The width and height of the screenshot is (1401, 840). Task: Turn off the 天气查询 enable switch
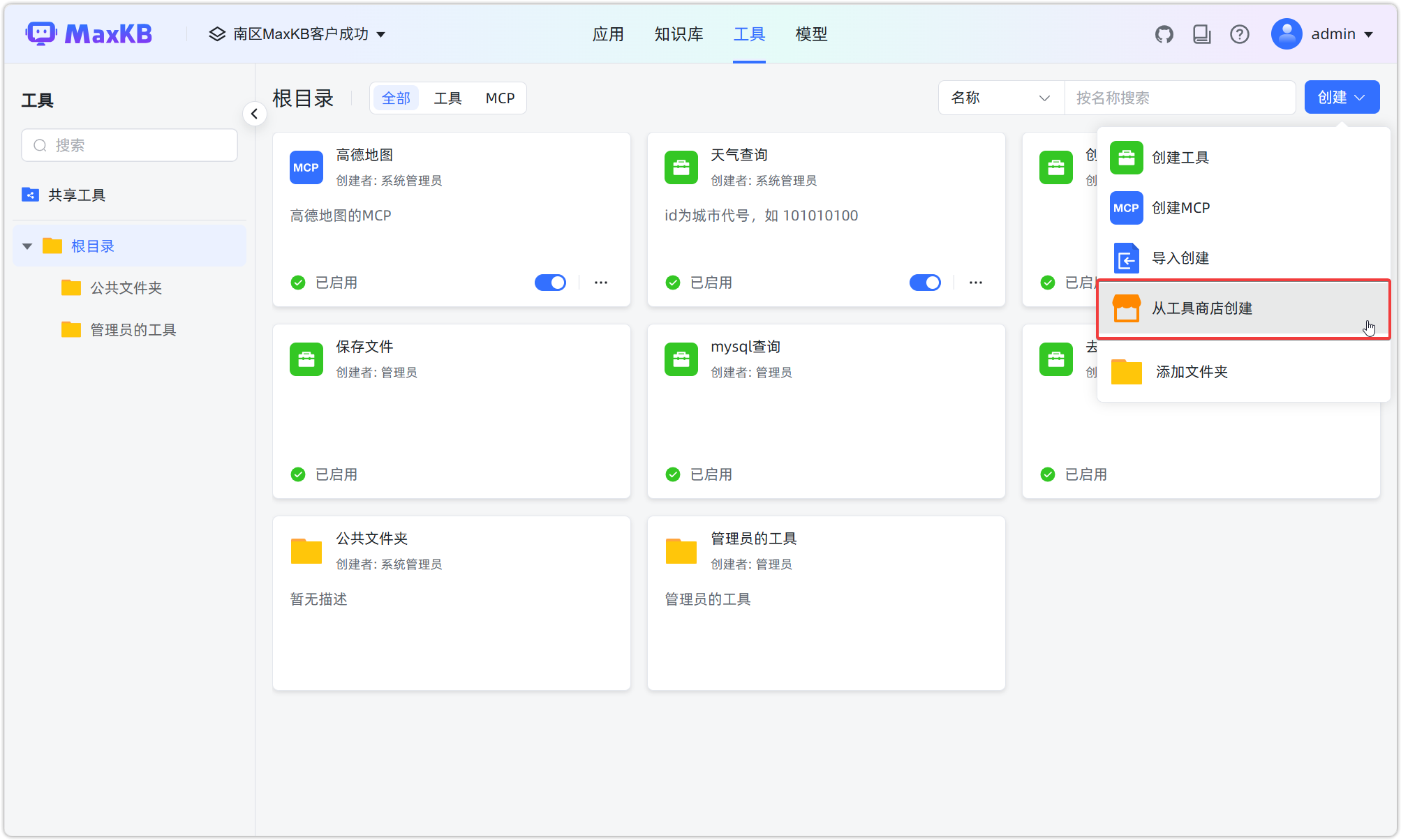click(925, 283)
